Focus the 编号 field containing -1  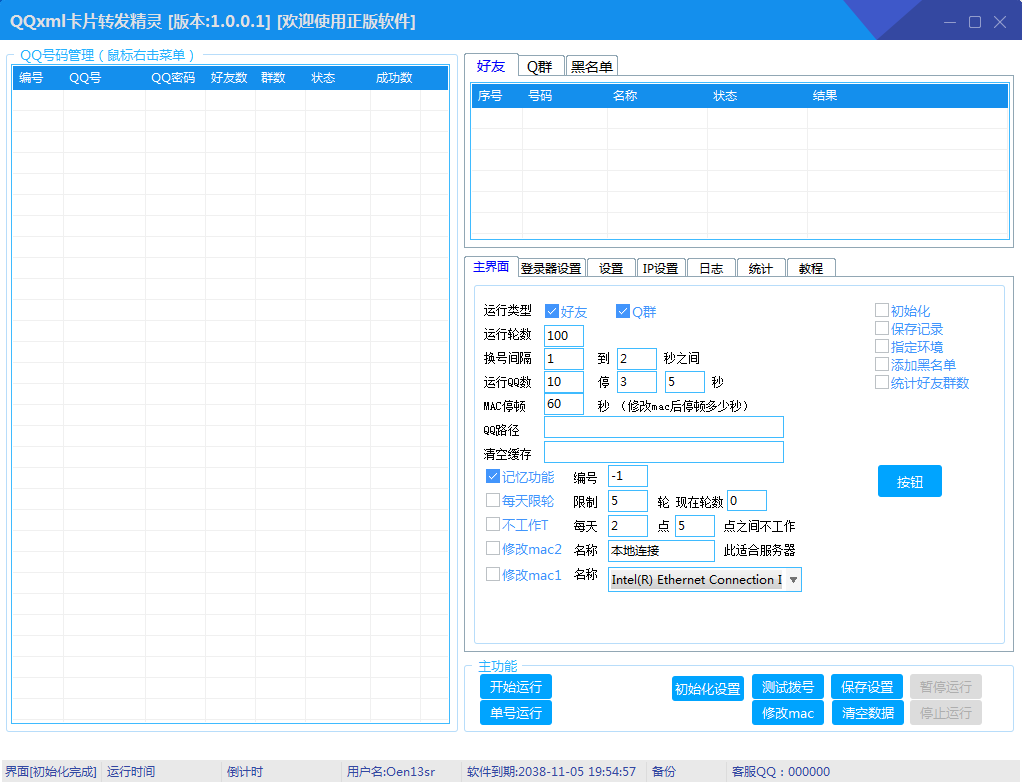click(628, 476)
